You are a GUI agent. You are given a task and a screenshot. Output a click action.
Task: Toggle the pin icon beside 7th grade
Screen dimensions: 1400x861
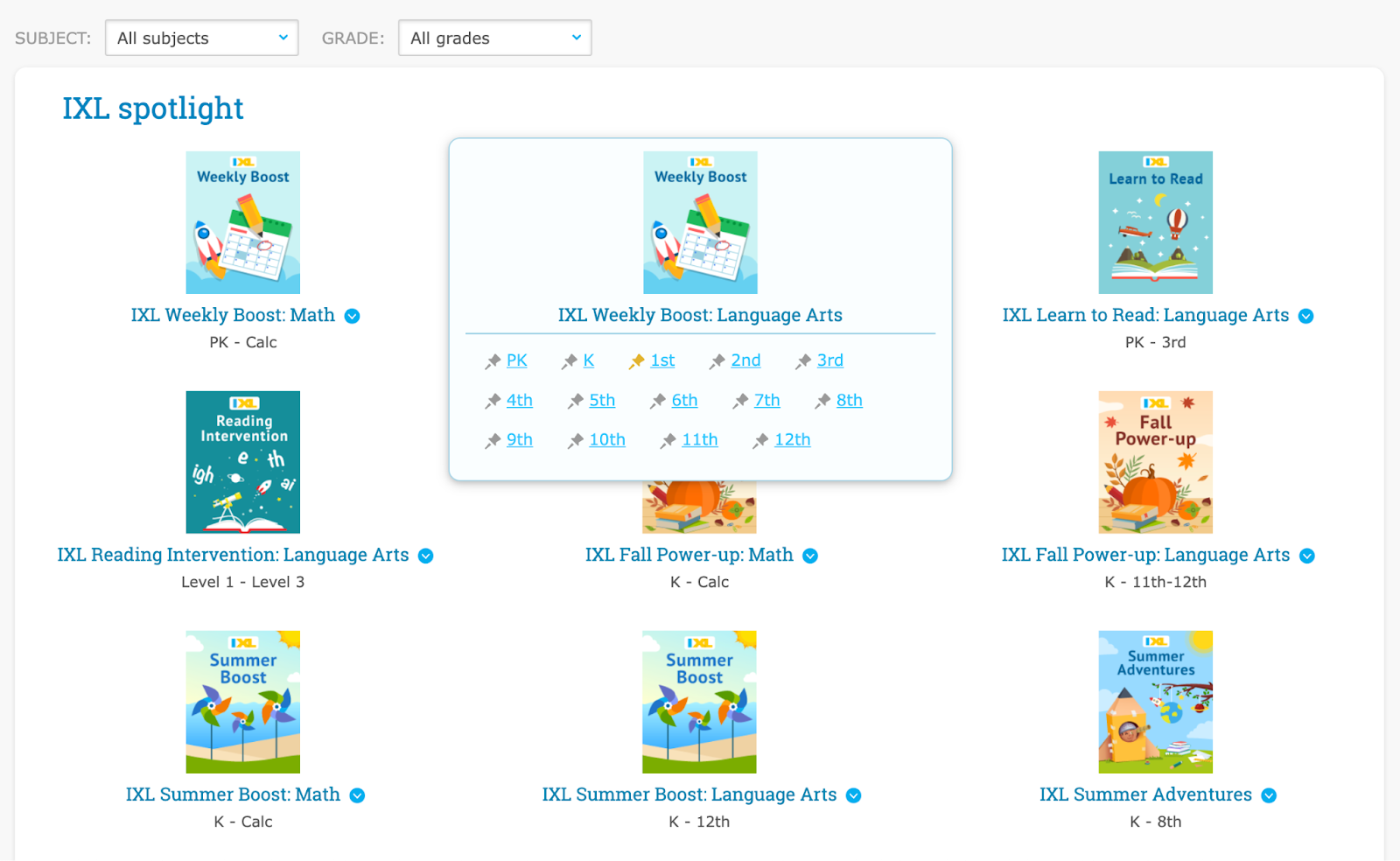click(741, 401)
